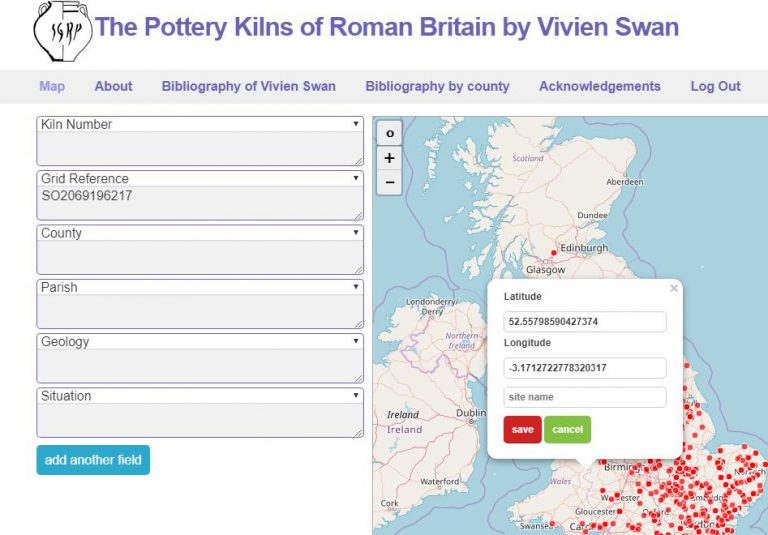Cancel the new site popup
Viewport: 768px width, 535px height.
tap(567, 430)
